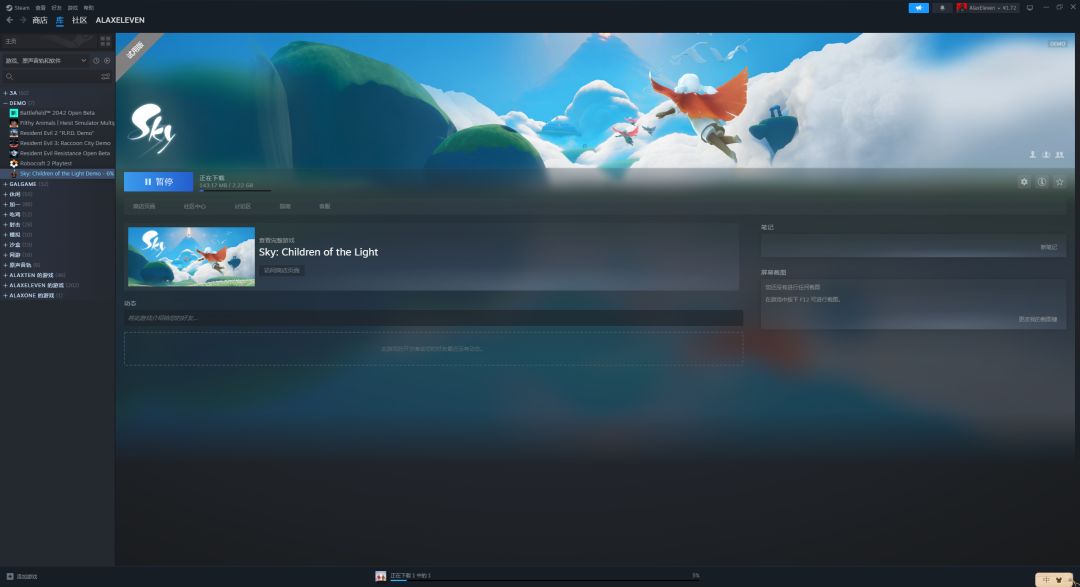Viewport: 1080px width, 587px height.
Task: Add game to favorites star icon
Action: (1060, 182)
